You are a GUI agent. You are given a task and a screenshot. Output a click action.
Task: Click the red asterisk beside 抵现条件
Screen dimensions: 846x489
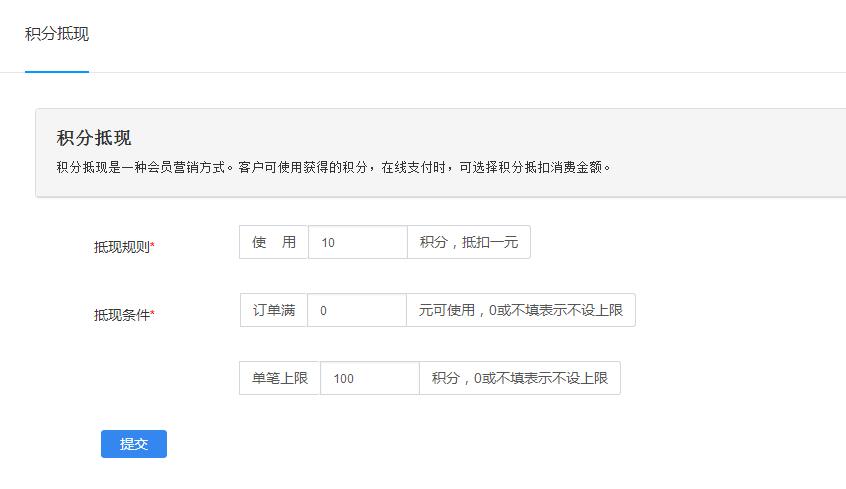152,314
